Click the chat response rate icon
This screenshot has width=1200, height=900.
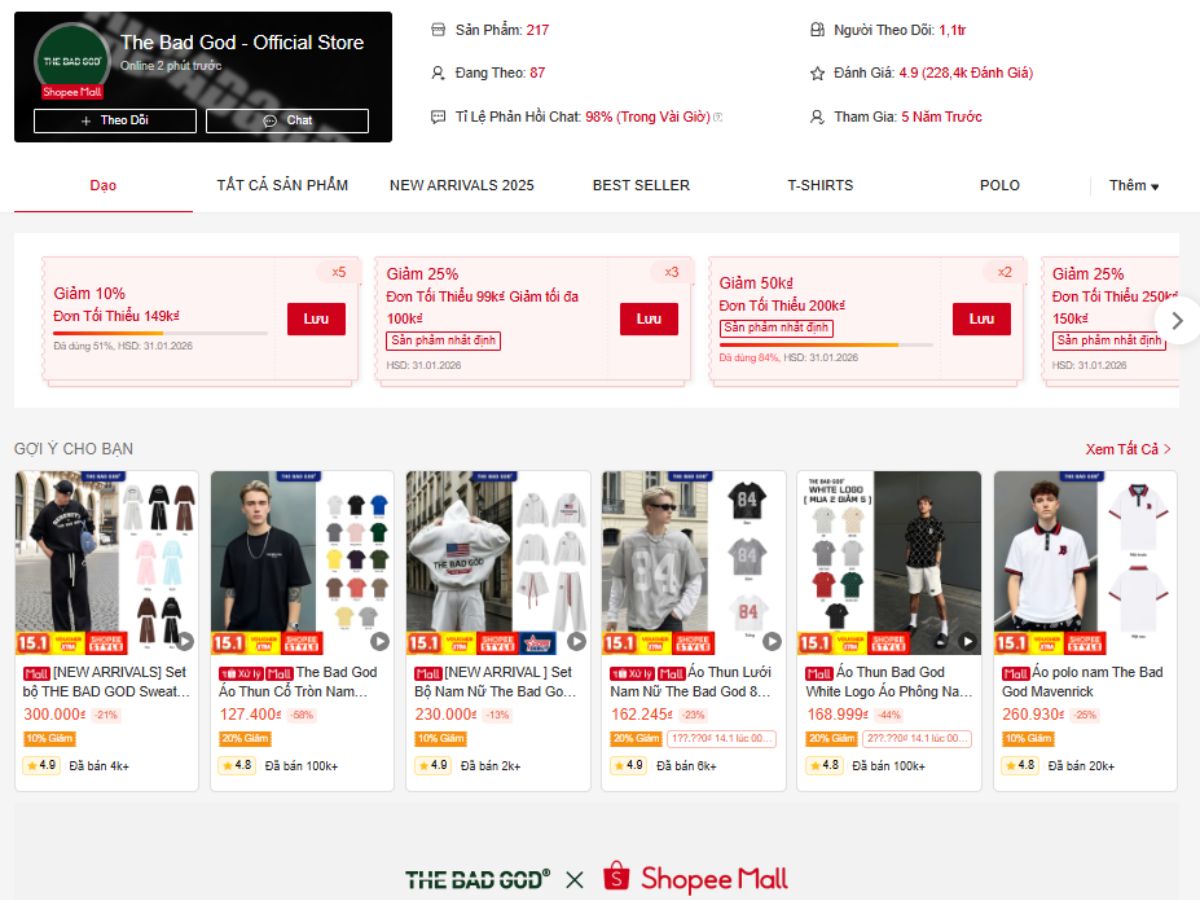[438, 117]
